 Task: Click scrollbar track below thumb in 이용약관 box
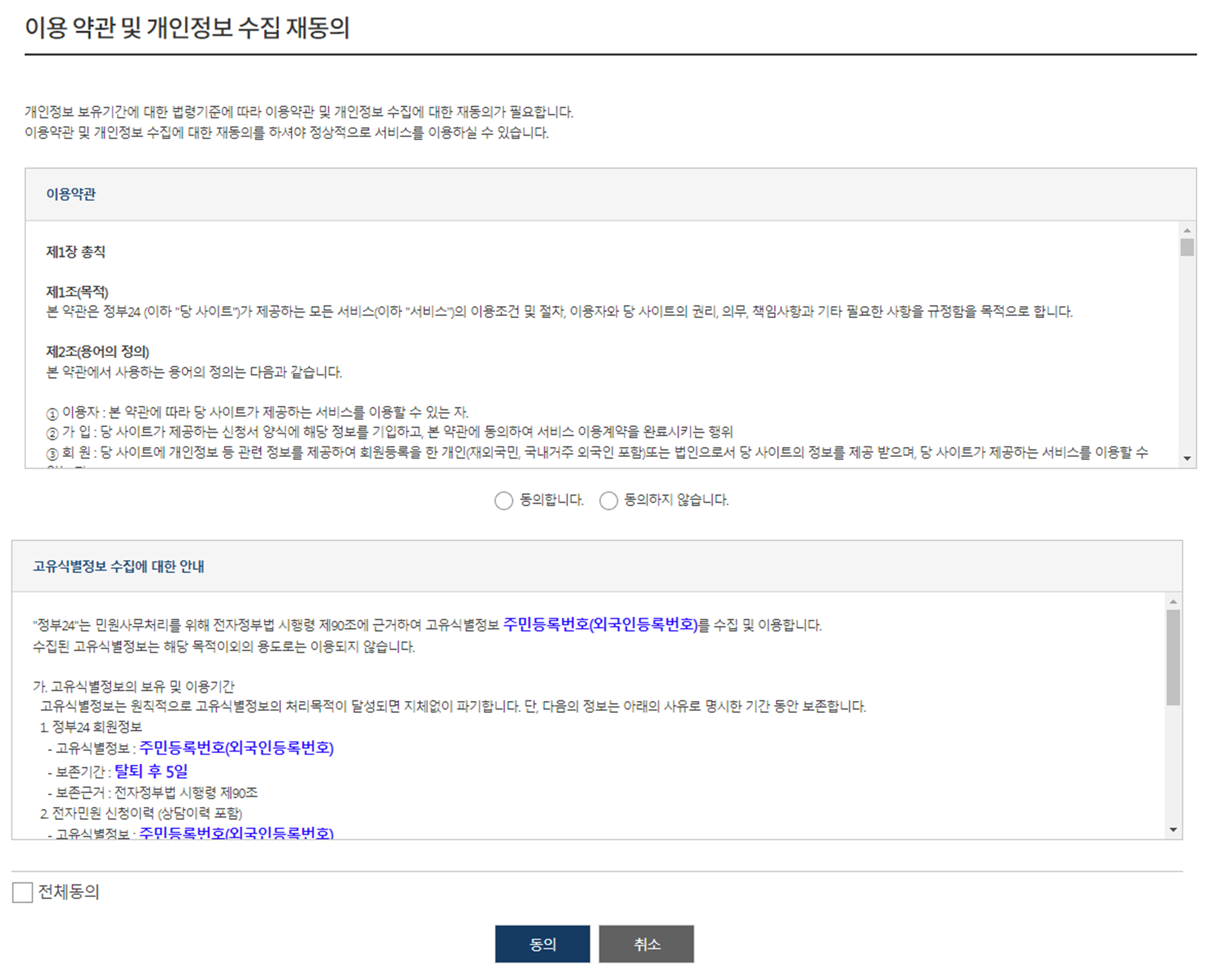click(x=1187, y=354)
